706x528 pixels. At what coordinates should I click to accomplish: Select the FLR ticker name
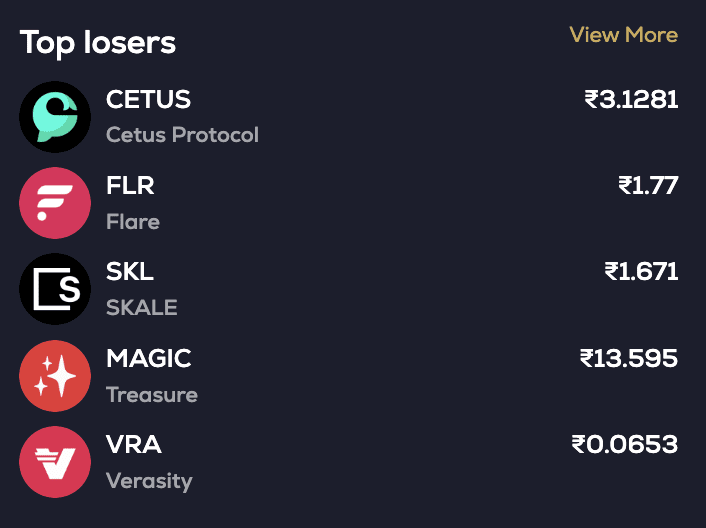click(x=130, y=186)
